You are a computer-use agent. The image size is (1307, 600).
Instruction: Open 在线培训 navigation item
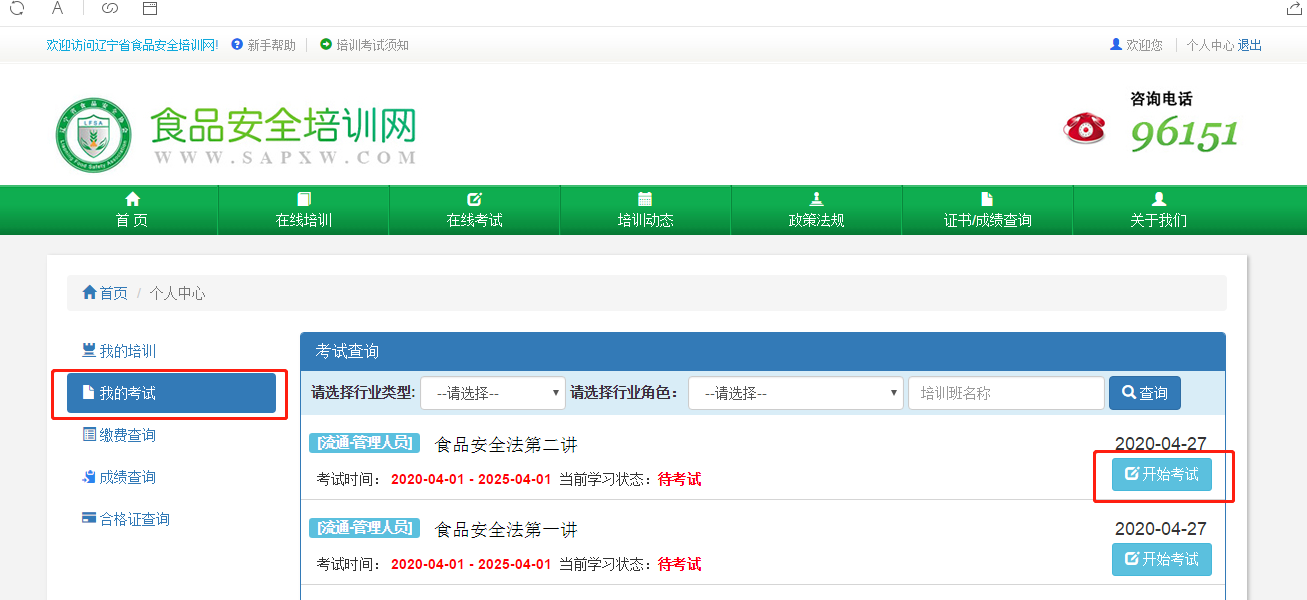(304, 211)
